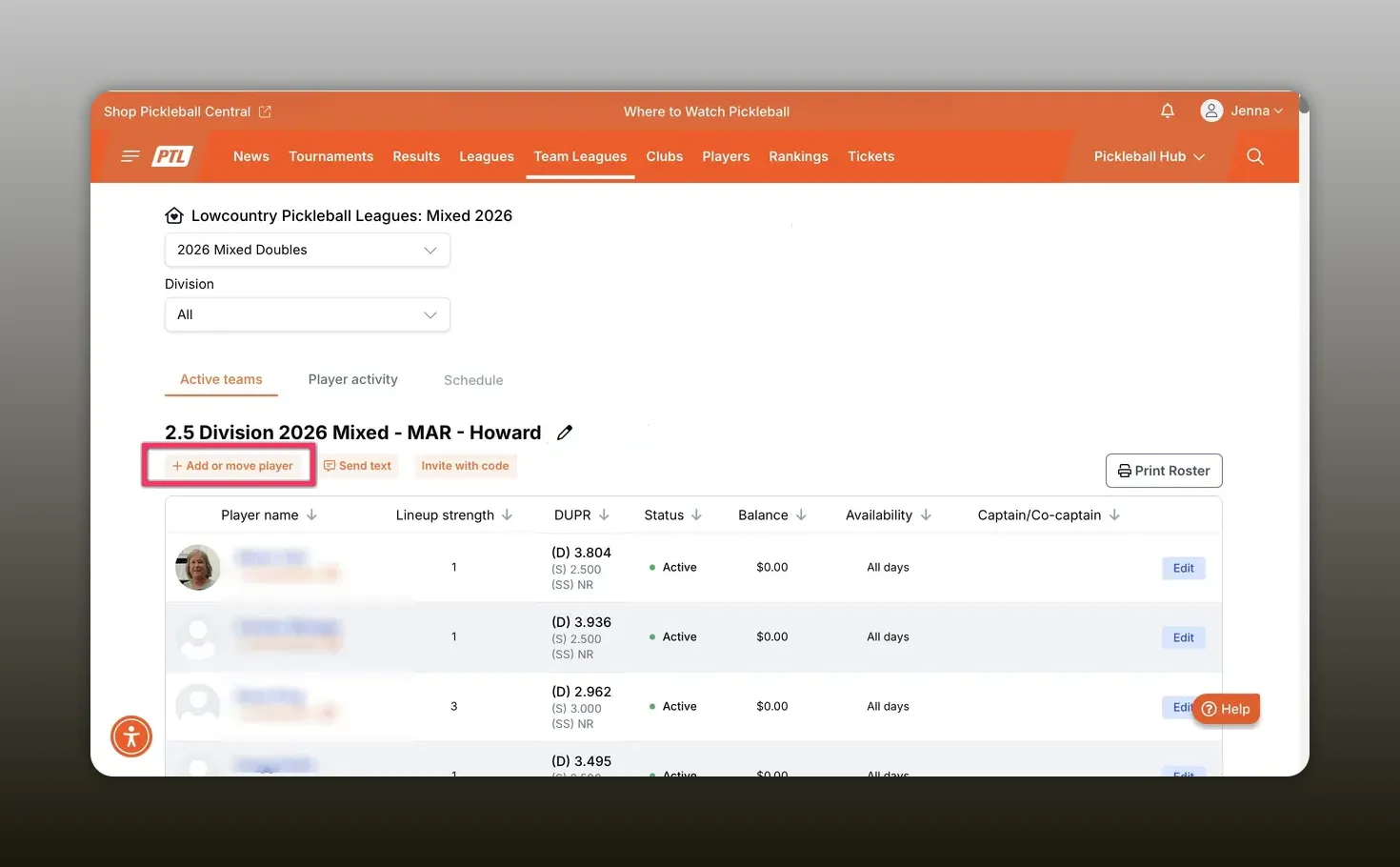Click All days in the 3.936 row

[x=888, y=636]
